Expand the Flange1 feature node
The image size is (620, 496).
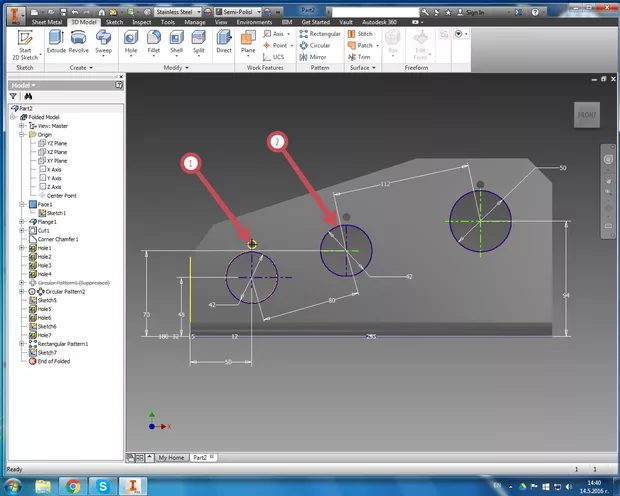pyautogui.click(x=22, y=221)
